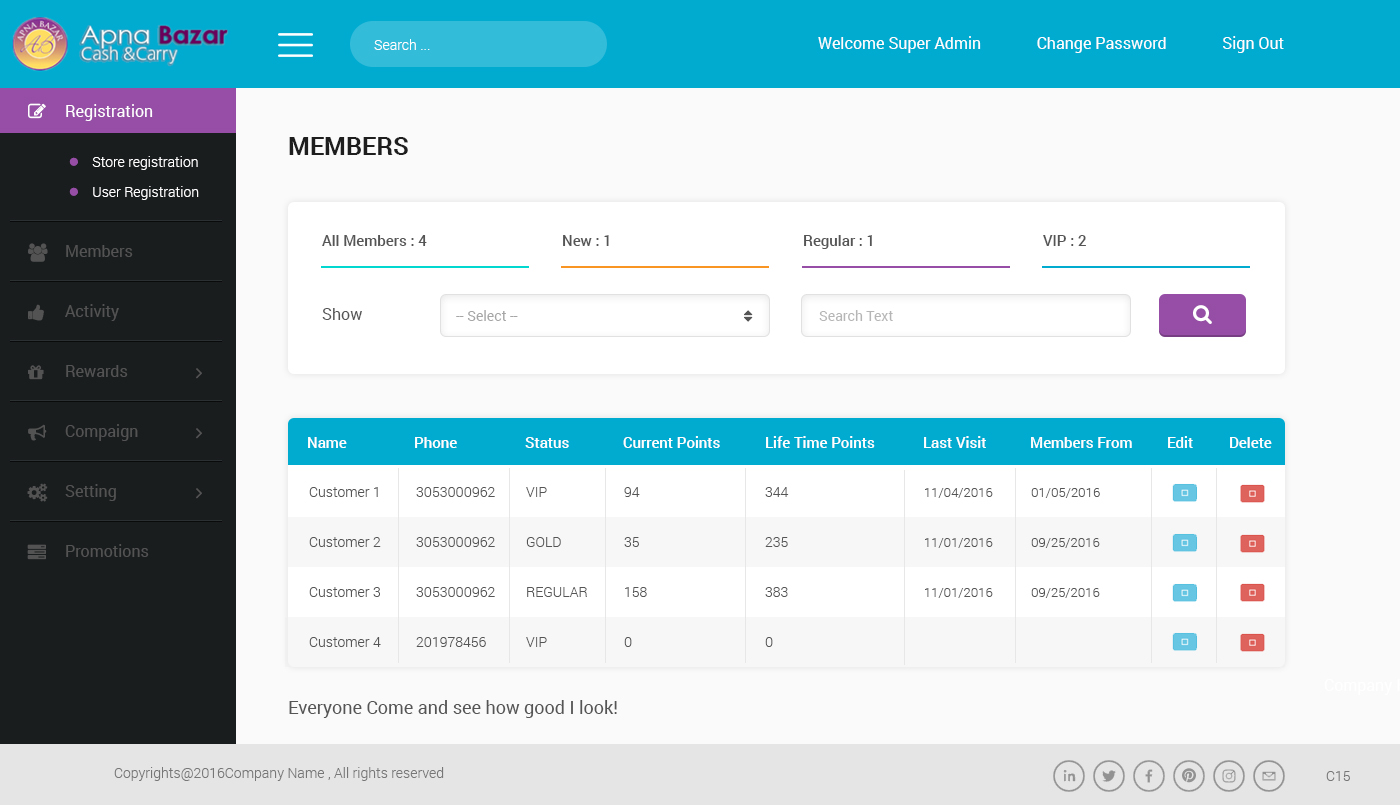
Task: Click the email envelope footer icon
Action: click(x=1269, y=776)
